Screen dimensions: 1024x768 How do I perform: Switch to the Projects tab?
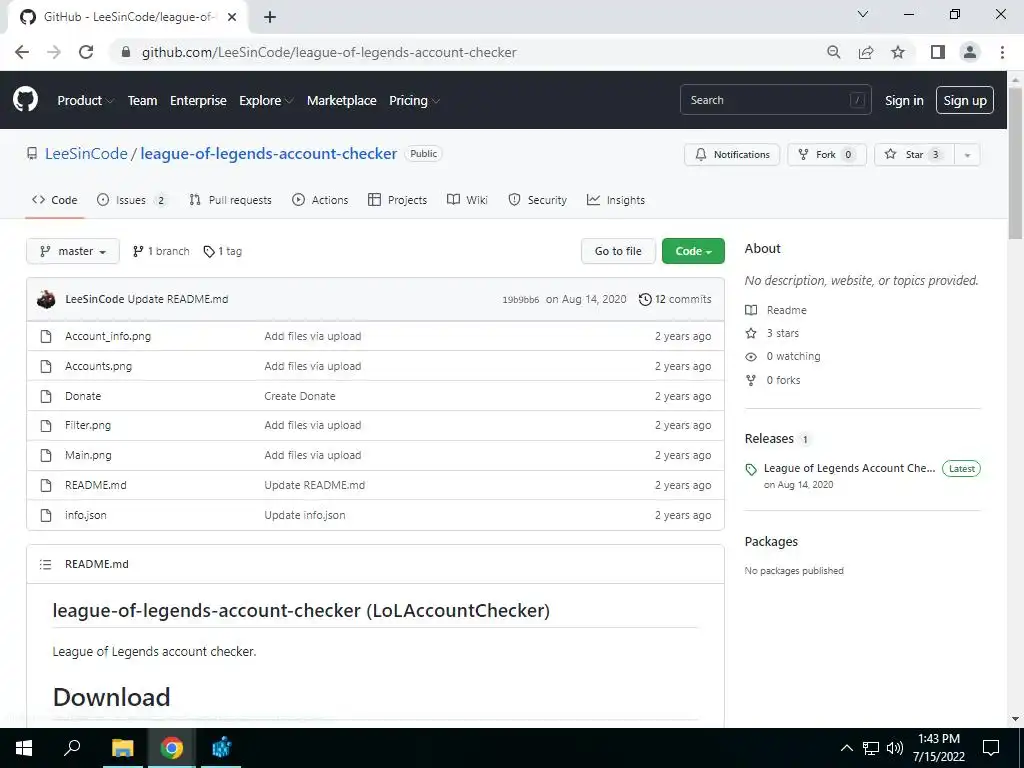pyautogui.click(x=397, y=200)
